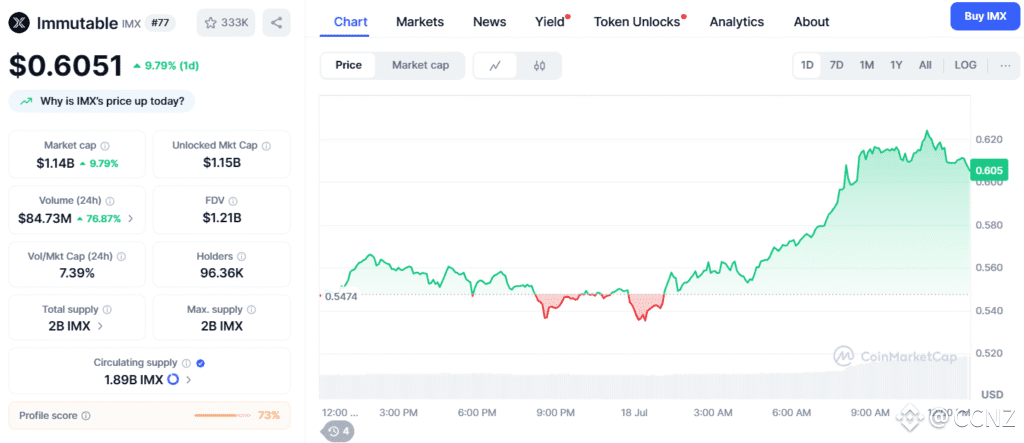Select the 1M time range

pos(867,65)
